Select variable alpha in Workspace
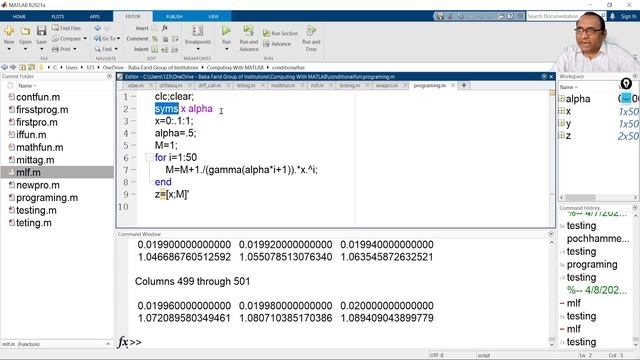 578,99
